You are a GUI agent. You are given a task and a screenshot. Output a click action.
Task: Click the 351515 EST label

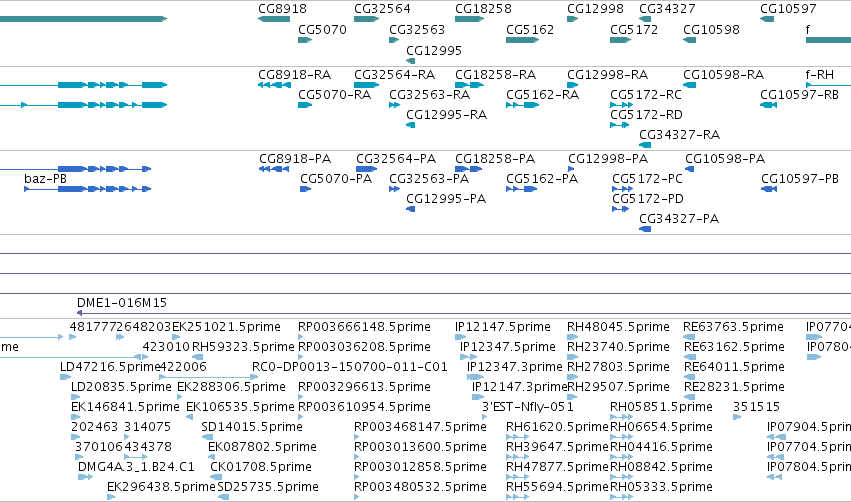click(x=756, y=406)
